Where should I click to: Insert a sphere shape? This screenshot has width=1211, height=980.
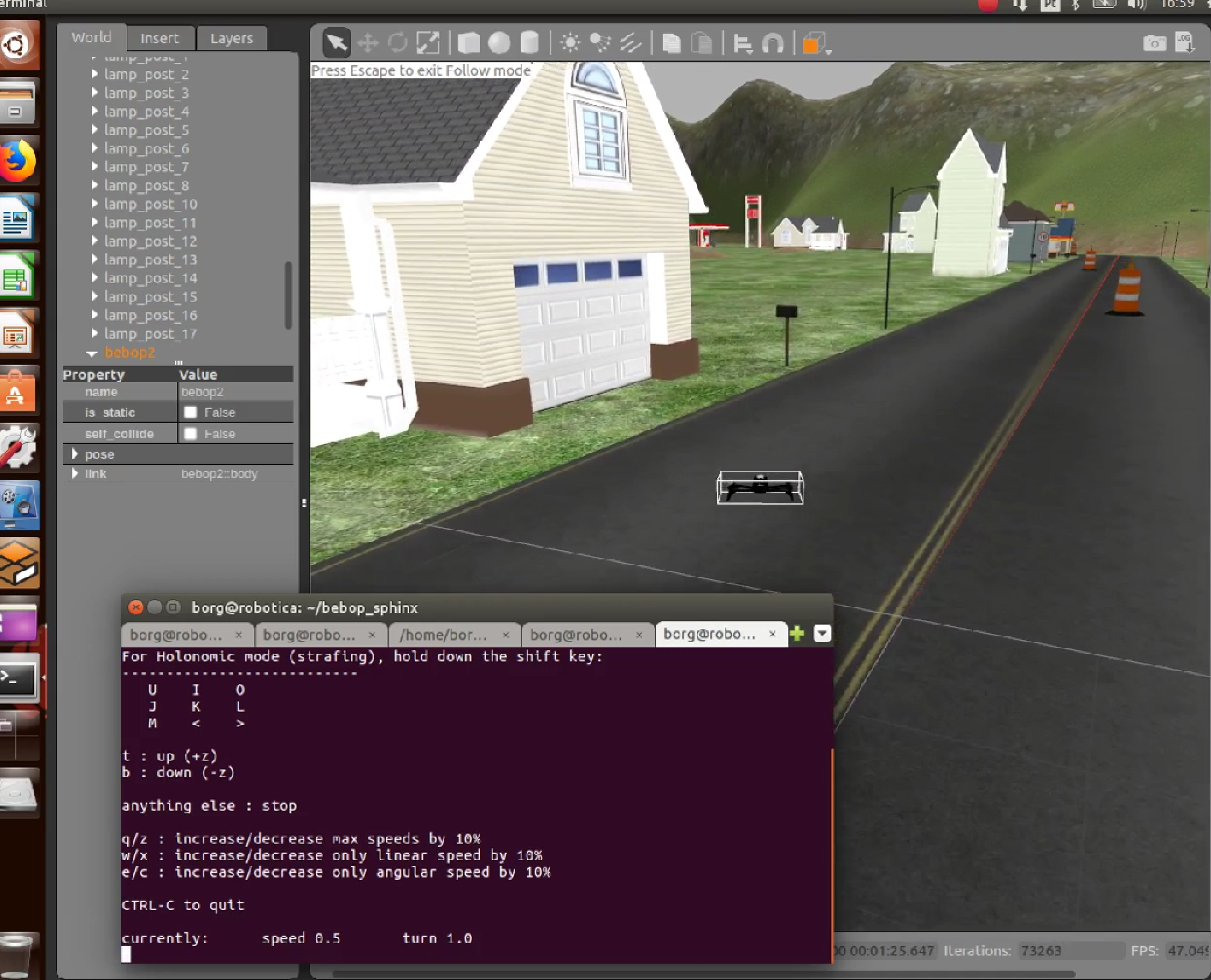(499, 43)
